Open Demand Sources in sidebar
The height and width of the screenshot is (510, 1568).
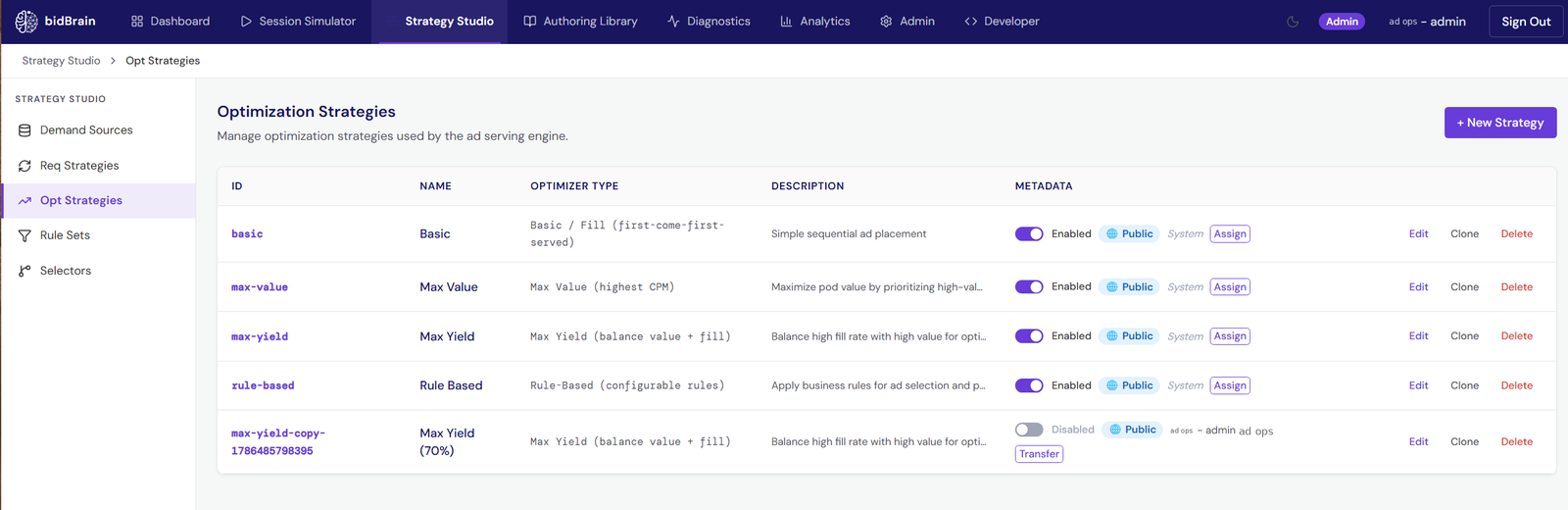tap(98, 130)
